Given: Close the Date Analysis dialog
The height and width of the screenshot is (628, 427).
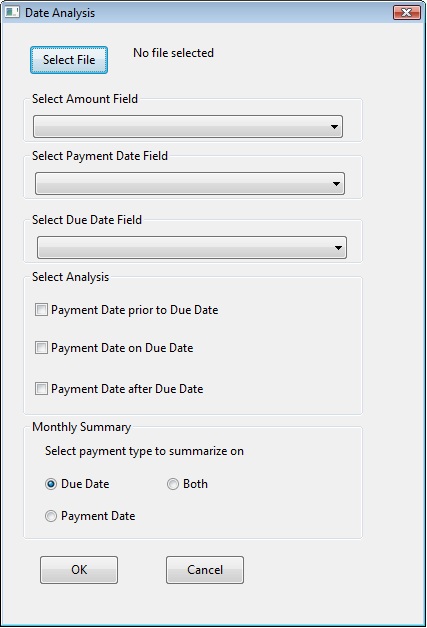Looking at the screenshot, I should coord(407,12).
